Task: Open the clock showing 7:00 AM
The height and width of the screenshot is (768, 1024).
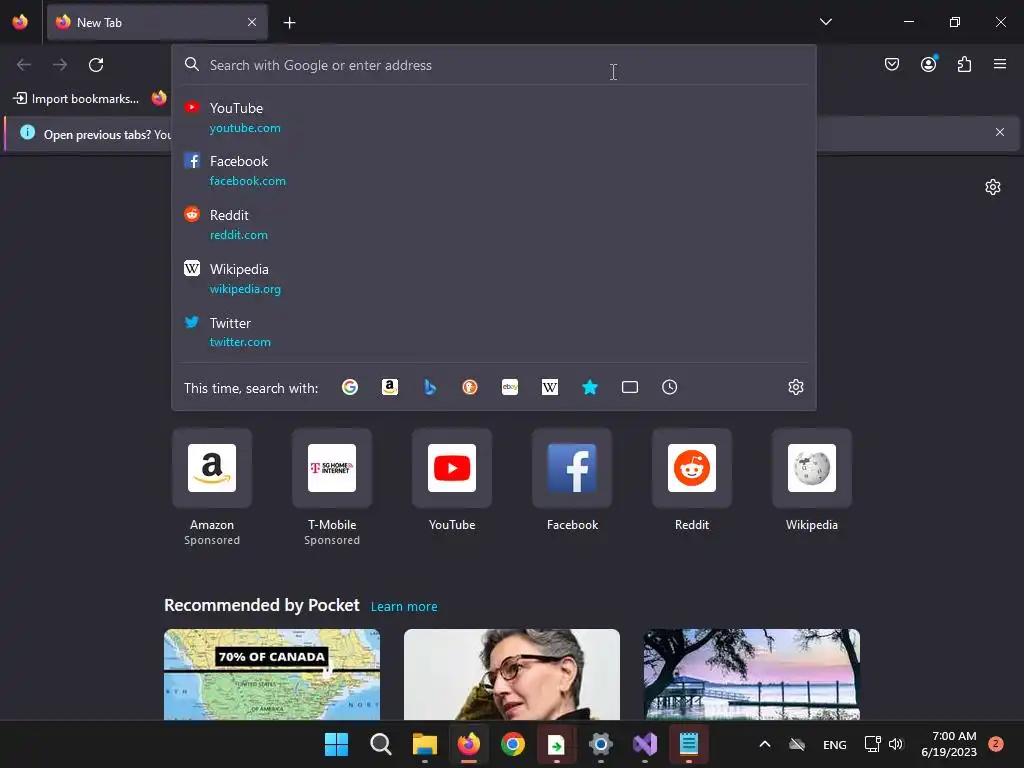Action: click(949, 744)
